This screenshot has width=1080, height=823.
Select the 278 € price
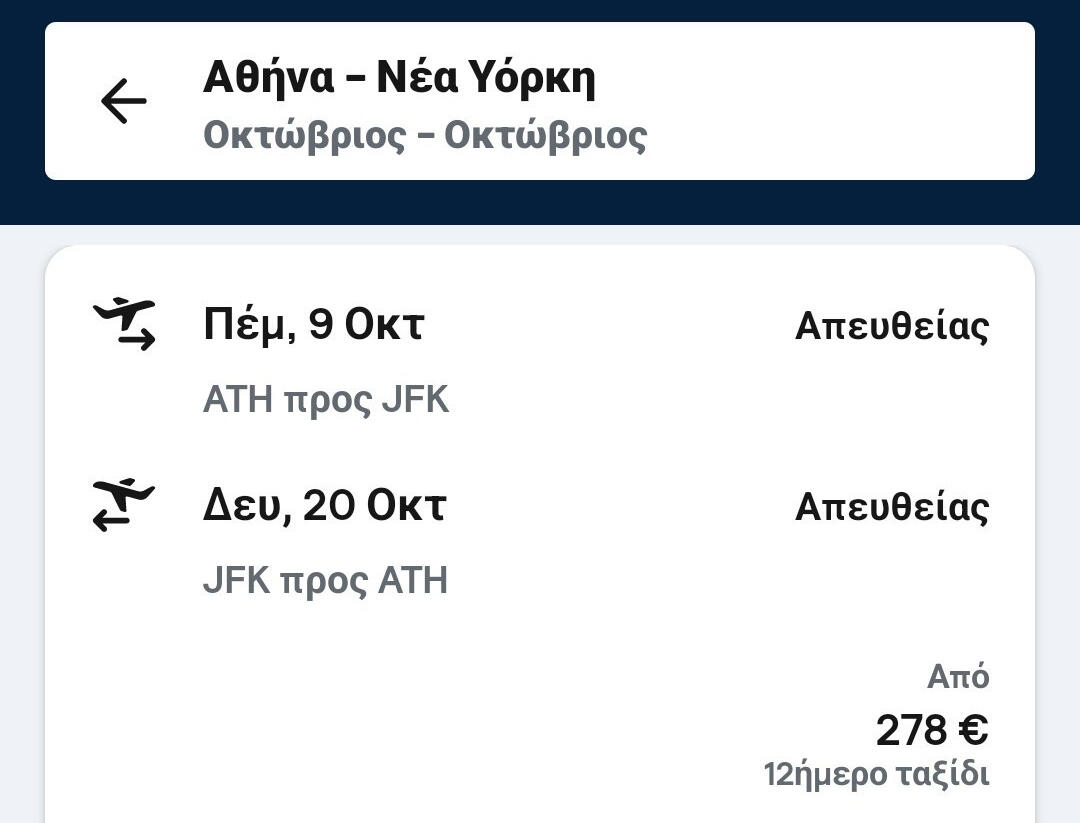click(x=932, y=730)
